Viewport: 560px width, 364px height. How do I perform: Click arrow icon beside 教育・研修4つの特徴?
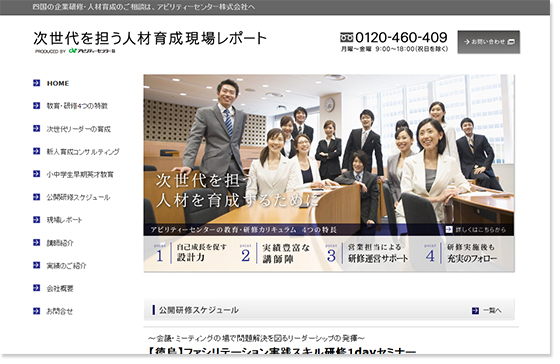[x=36, y=105]
